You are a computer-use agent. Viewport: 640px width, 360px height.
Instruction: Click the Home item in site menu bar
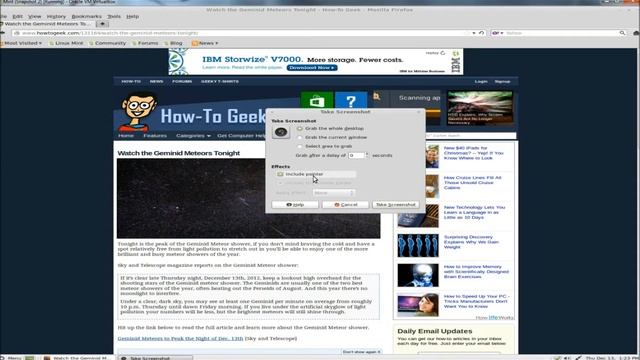click(x=126, y=136)
